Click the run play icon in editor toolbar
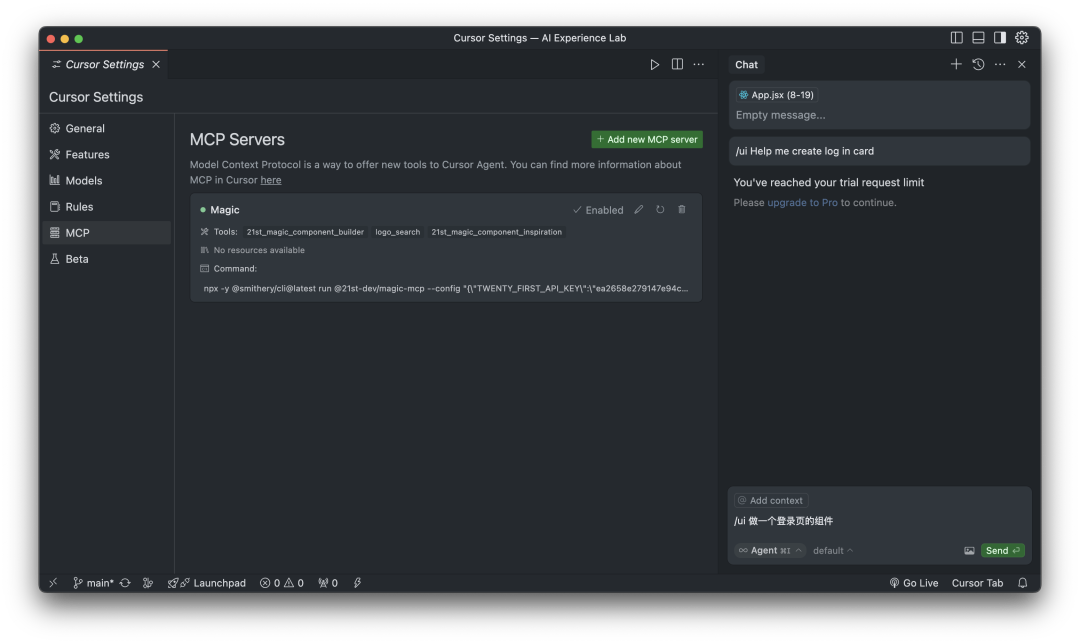Viewport: 1080px width, 644px height. coord(654,64)
